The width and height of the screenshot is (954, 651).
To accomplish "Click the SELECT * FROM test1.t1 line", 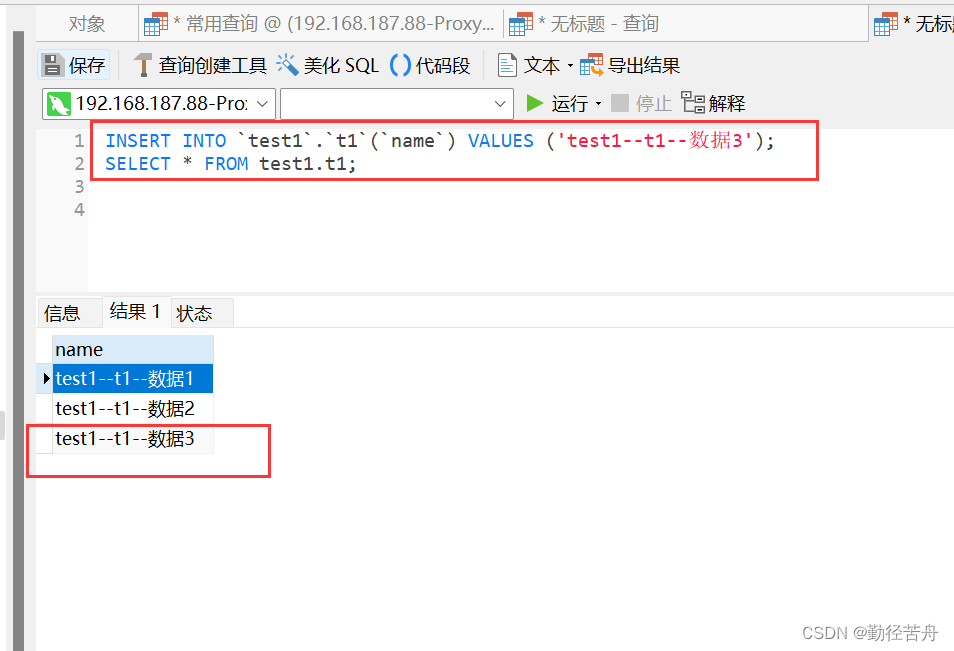I will 231,164.
